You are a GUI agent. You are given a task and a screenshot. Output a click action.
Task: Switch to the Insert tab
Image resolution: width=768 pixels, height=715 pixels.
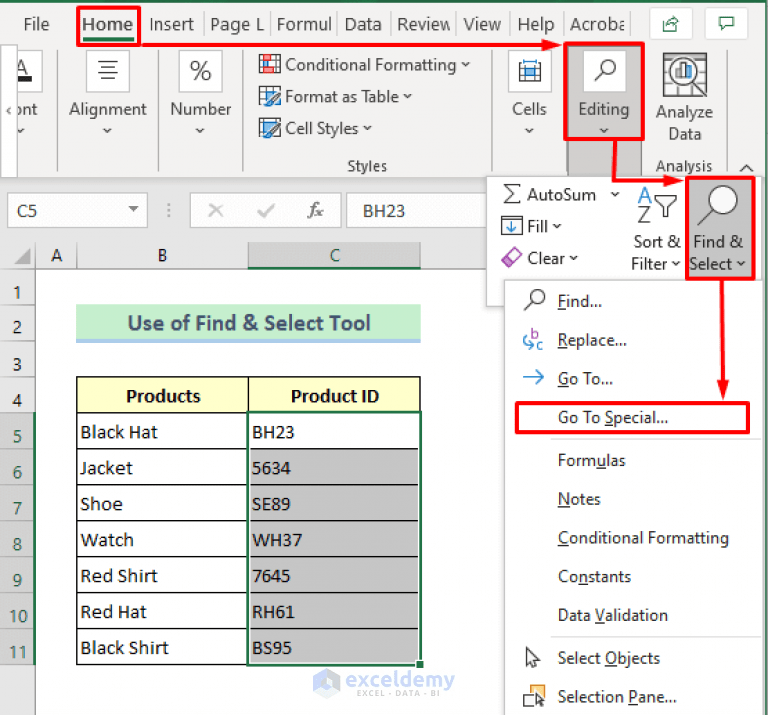coord(171,24)
